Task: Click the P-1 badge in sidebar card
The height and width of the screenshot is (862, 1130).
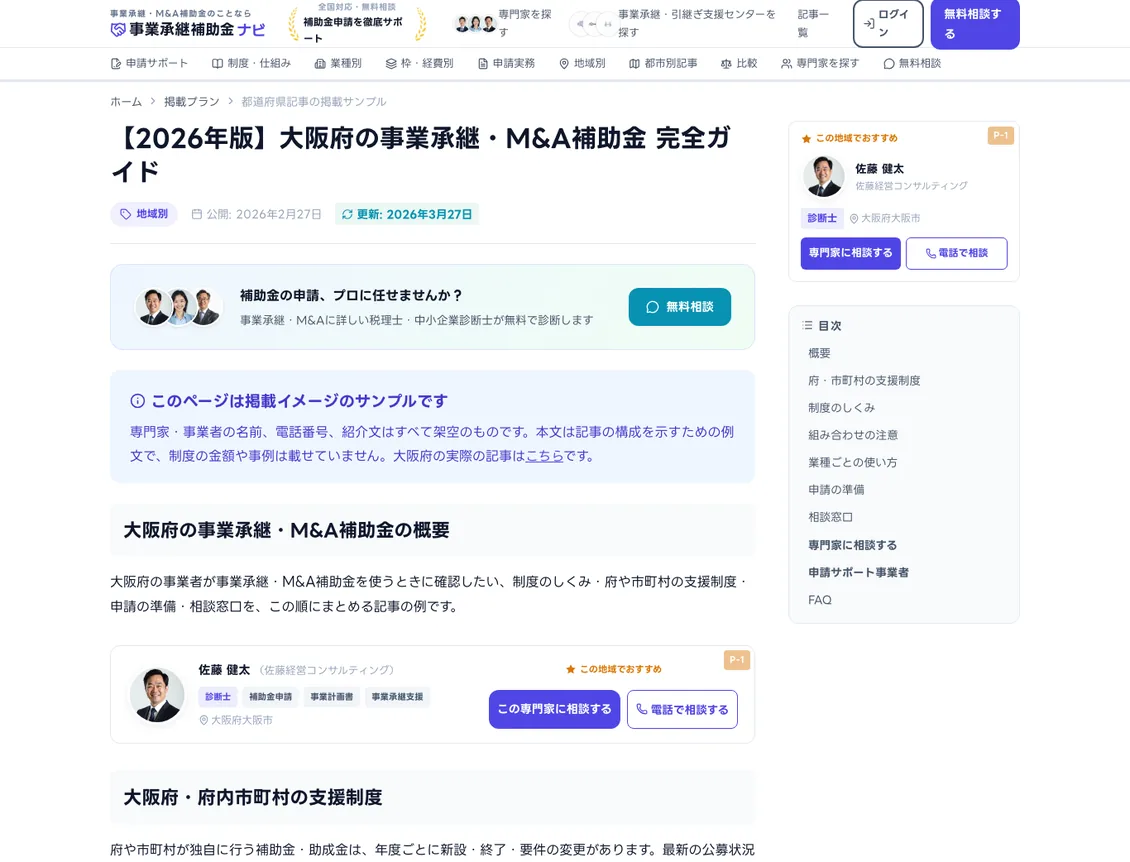Action: point(1001,135)
